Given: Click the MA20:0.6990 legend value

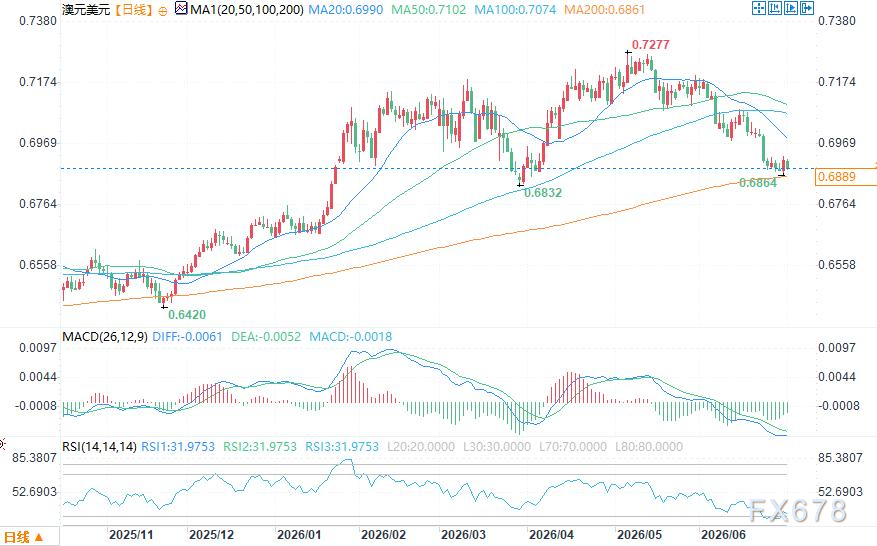Looking at the screenshot, I should 346,10.
